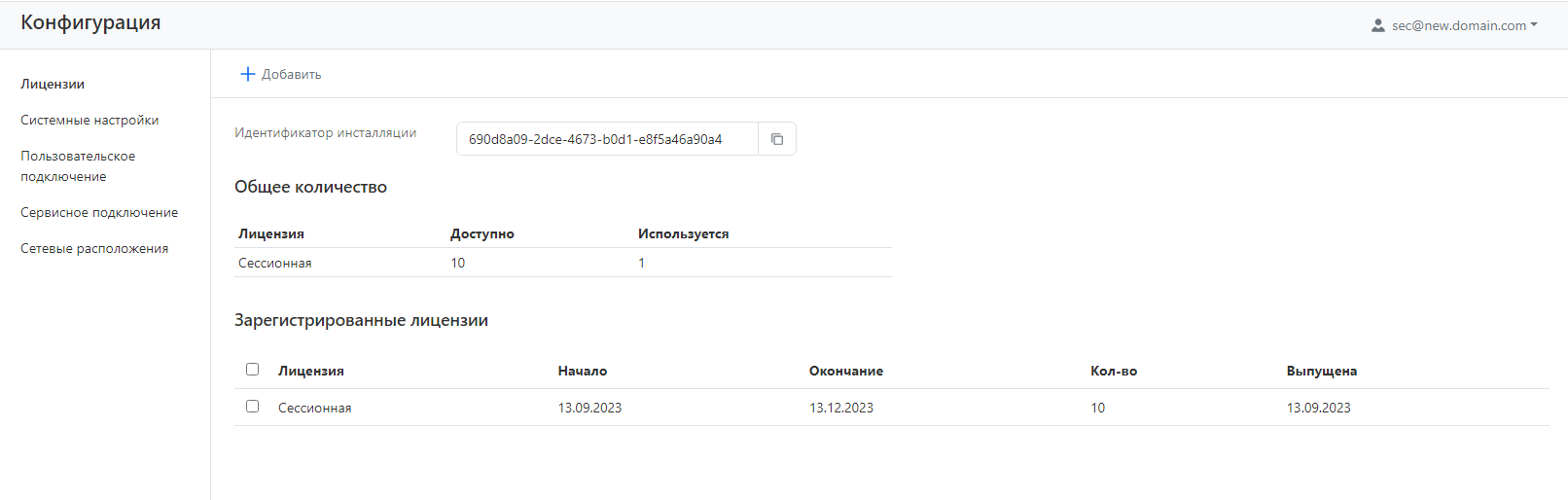Click the Начало column header
This screenshot has width=1568, height=500.
(583, 371)
